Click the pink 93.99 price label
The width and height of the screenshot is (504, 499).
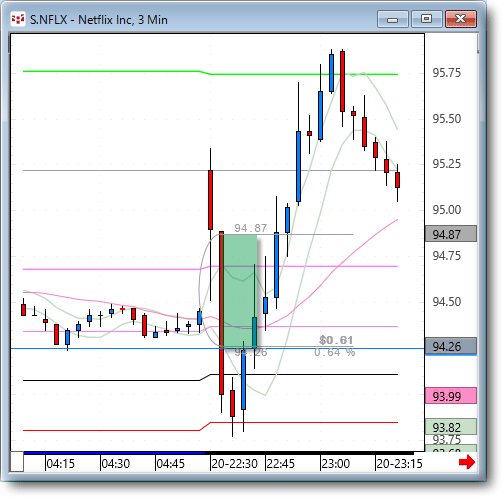coord(451,396)
